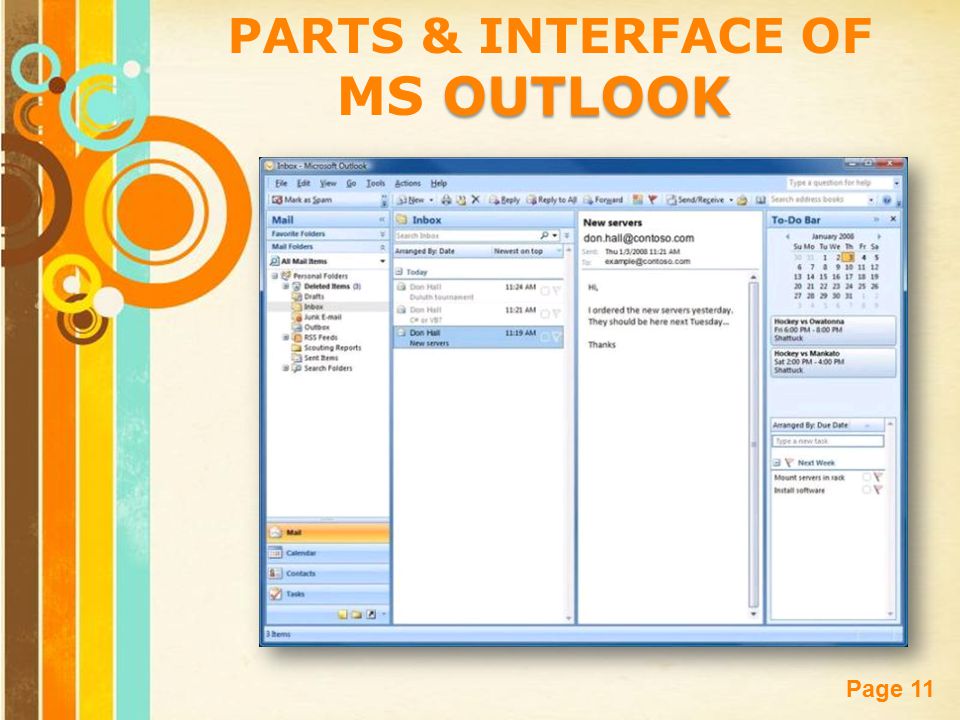Collapse the Personal Folders tree node
Viewport: 960px width, 720px height.
tap(275, 276)
